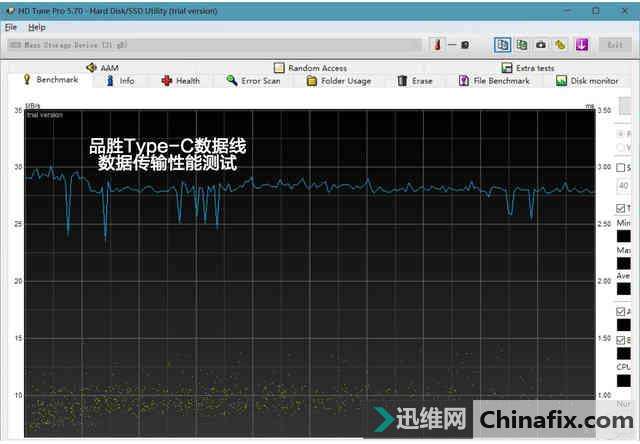Click the 'trial version' text on graph
Image resolution: width=640 pixels, height=444 pixels.
click(45, 115)
